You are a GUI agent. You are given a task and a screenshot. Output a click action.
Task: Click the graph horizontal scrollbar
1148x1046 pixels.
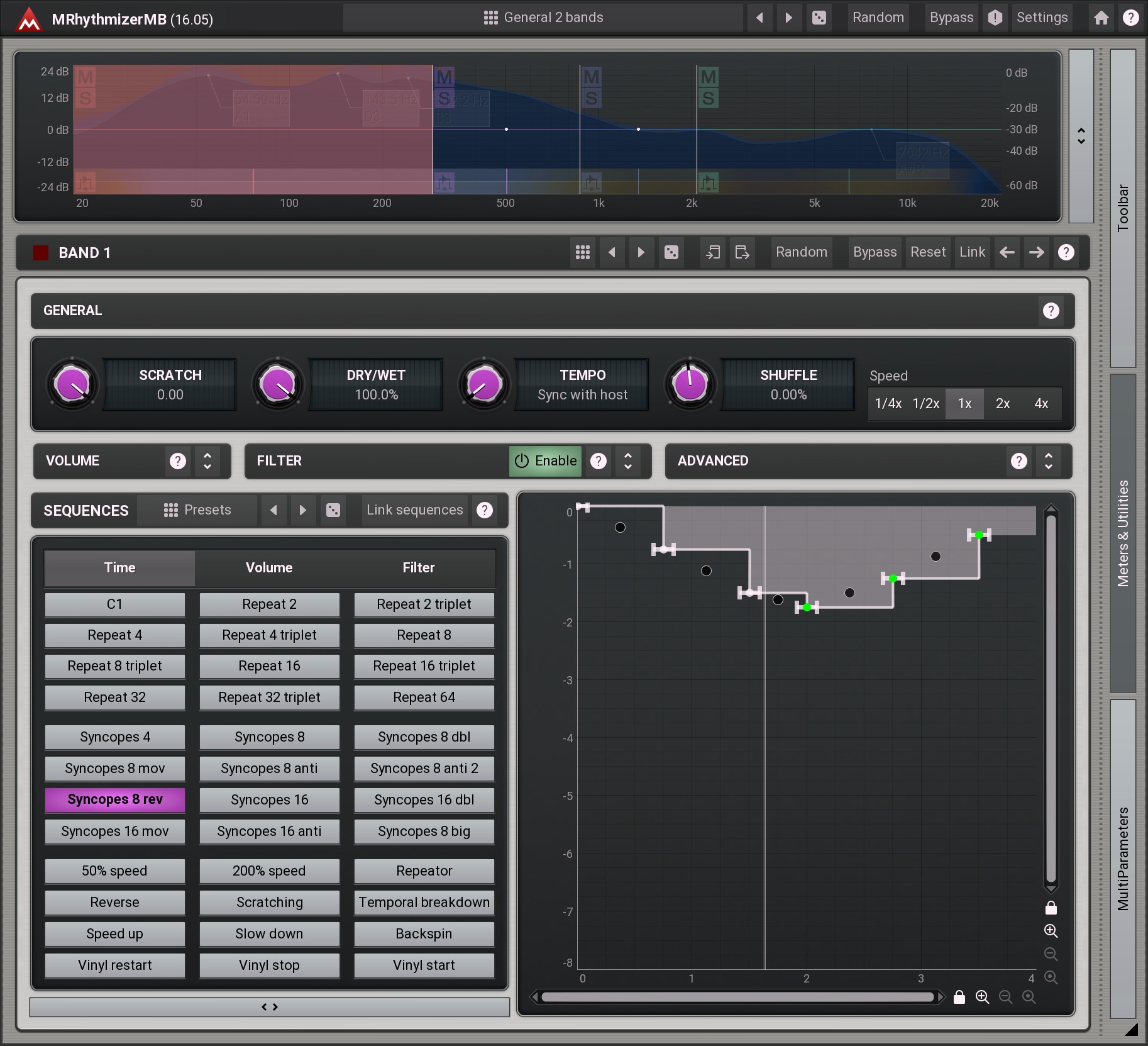(737, 997)
